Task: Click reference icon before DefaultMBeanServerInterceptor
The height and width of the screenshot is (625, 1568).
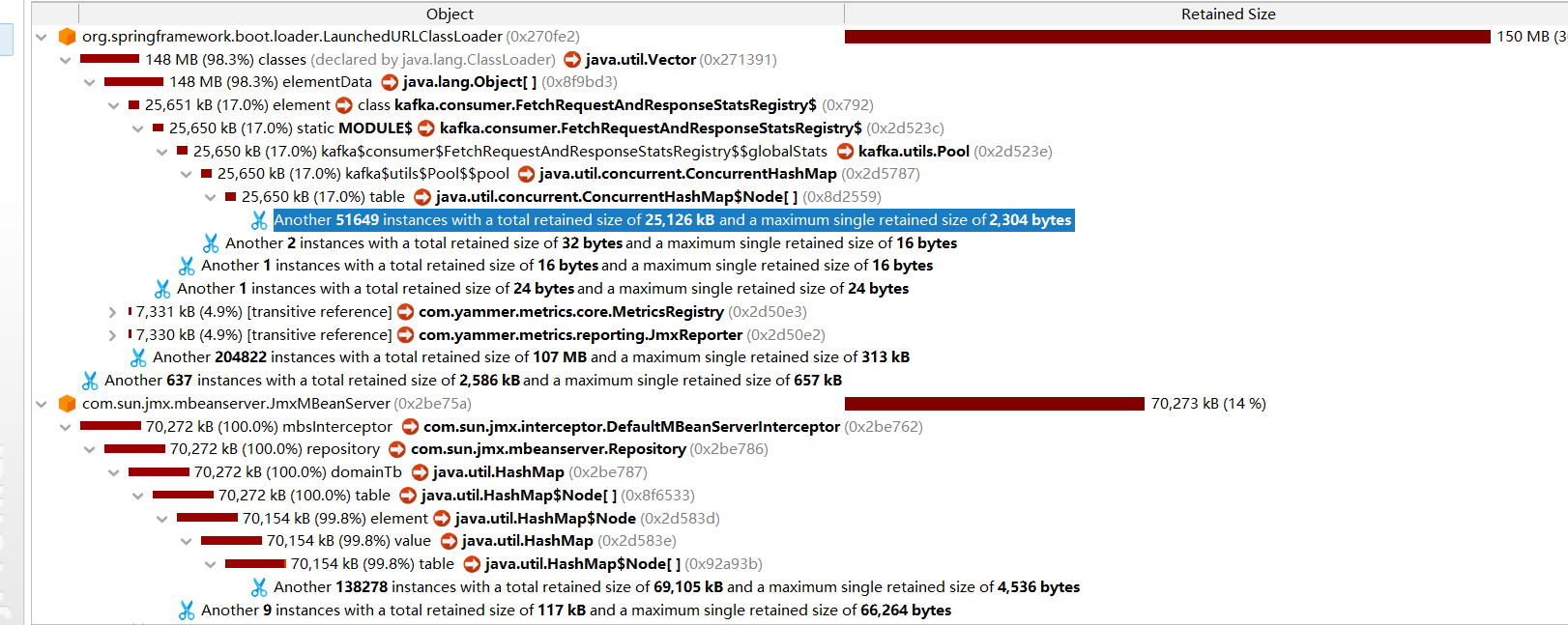Action: tap(410, 427)
